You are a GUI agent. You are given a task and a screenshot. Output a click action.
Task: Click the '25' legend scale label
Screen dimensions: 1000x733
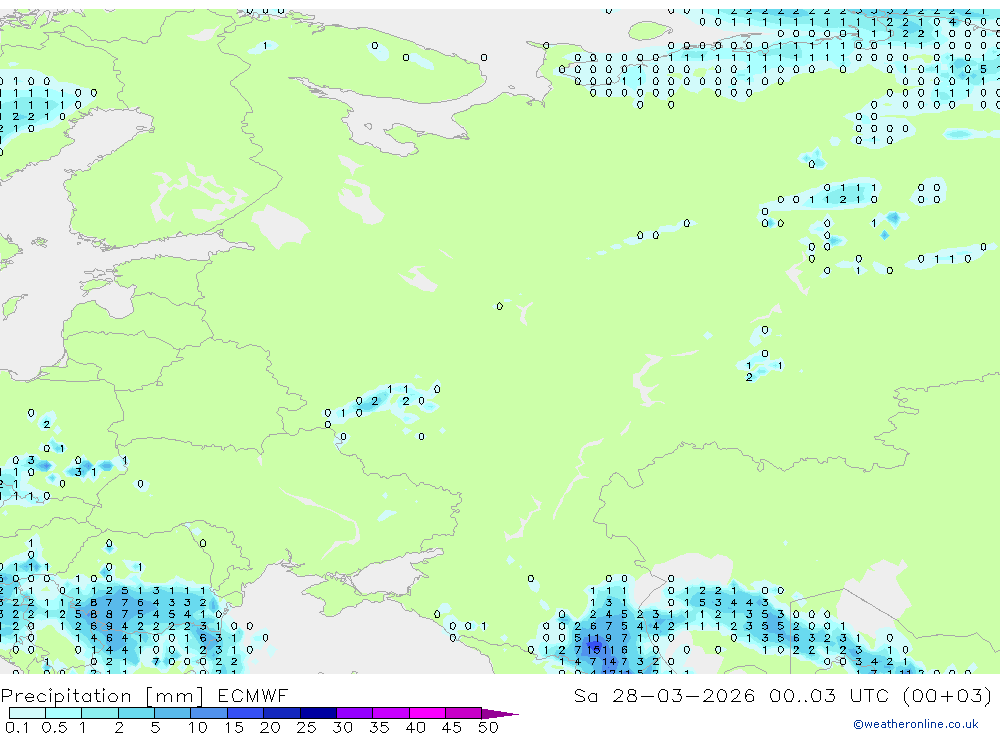(306, 727)
